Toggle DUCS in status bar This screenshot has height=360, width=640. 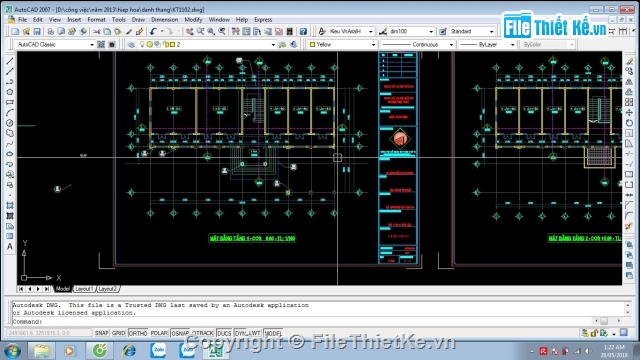tap(224, 333)
